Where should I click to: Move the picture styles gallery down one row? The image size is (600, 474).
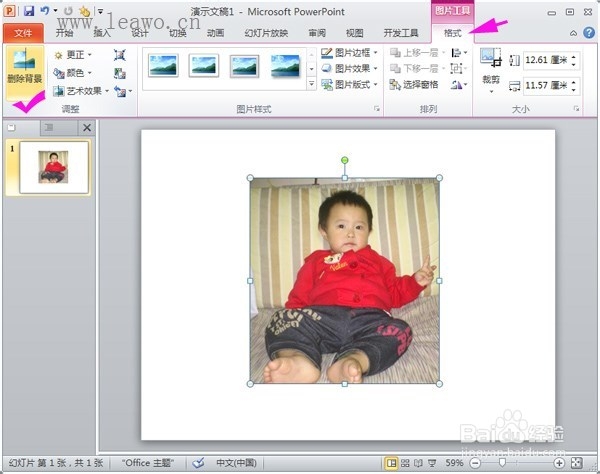click(x=312, y=69)
